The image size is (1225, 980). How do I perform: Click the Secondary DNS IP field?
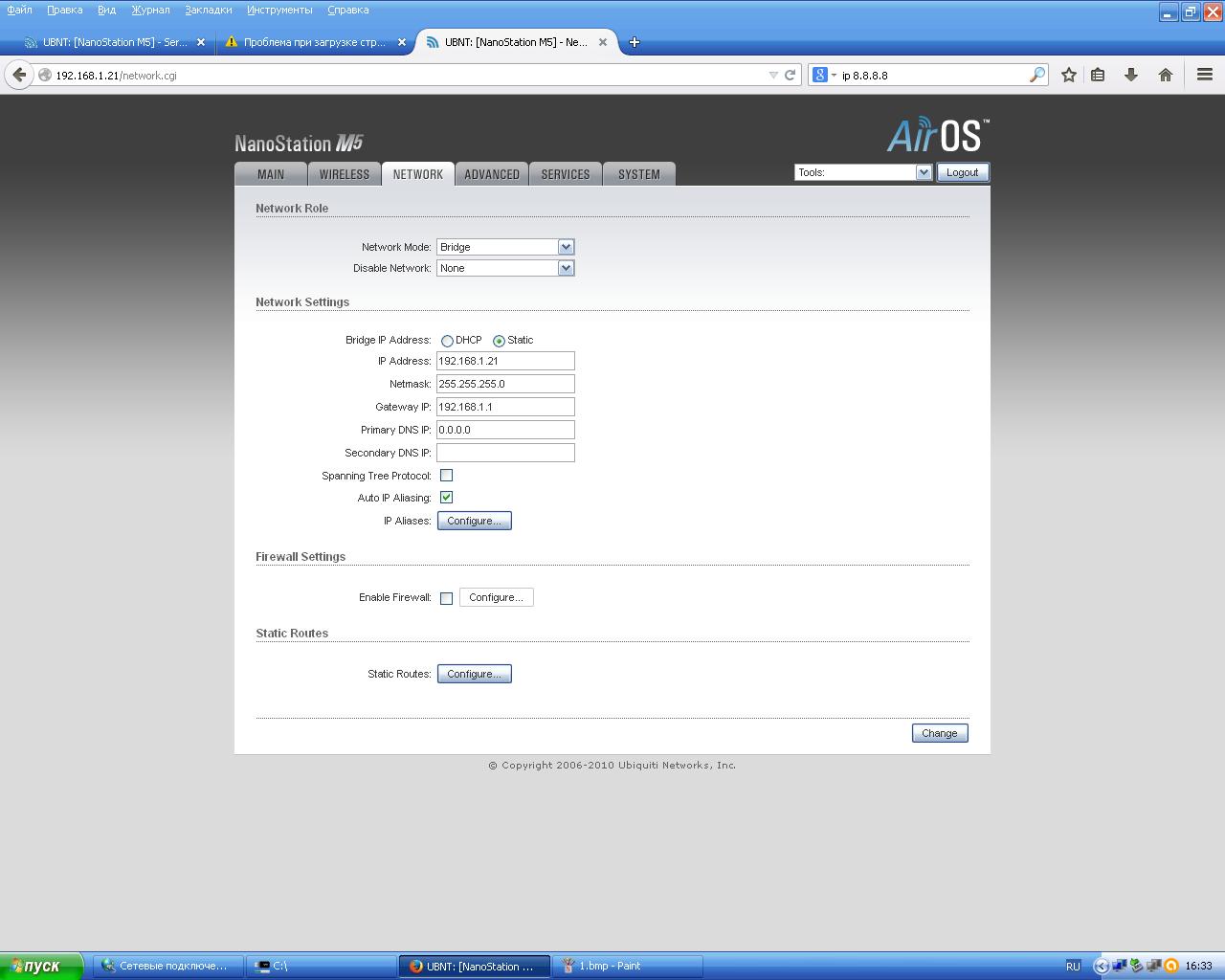click(x=505, y=453)
